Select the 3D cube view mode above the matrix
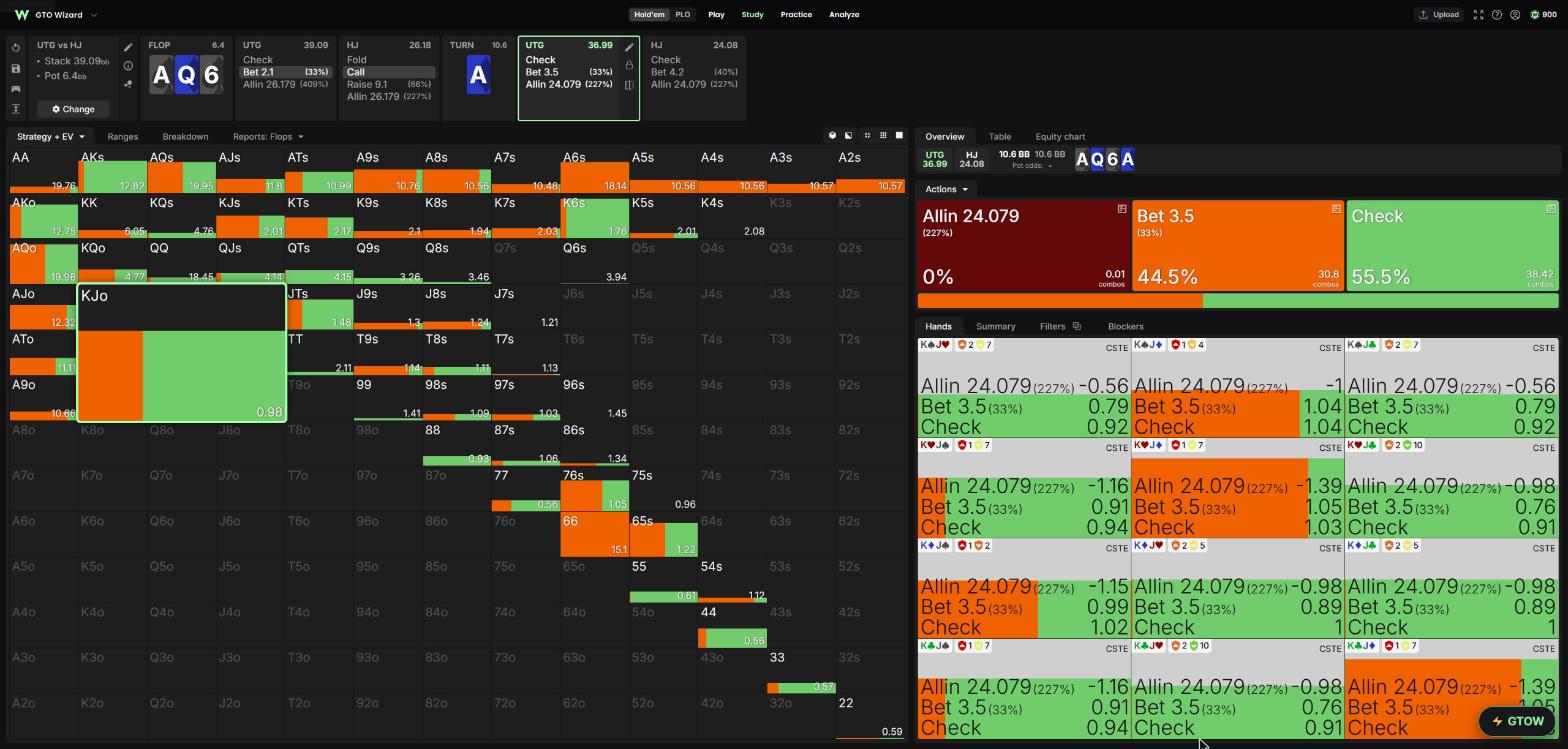 832,136
